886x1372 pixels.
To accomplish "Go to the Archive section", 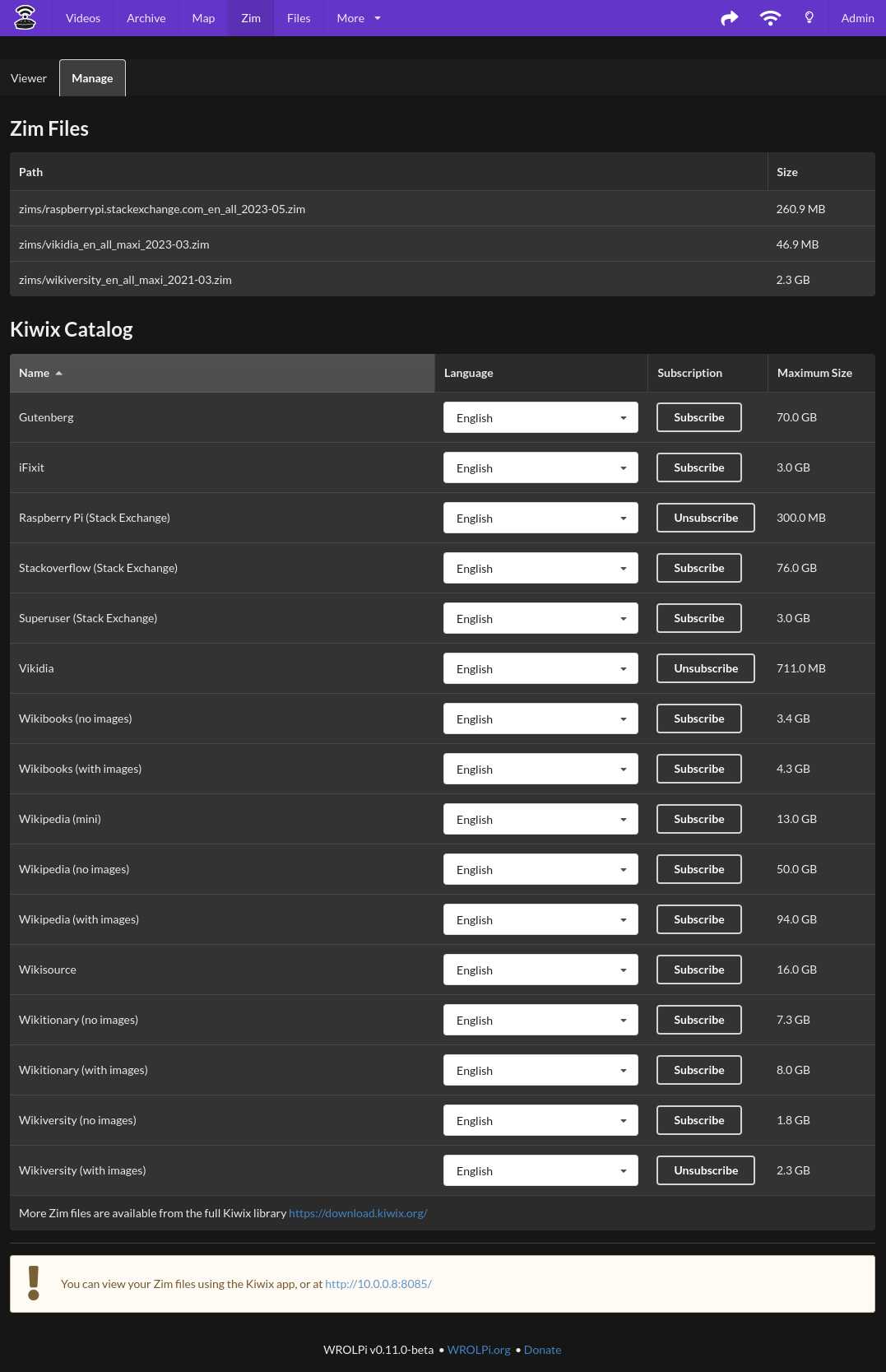I will click(146, 18).
